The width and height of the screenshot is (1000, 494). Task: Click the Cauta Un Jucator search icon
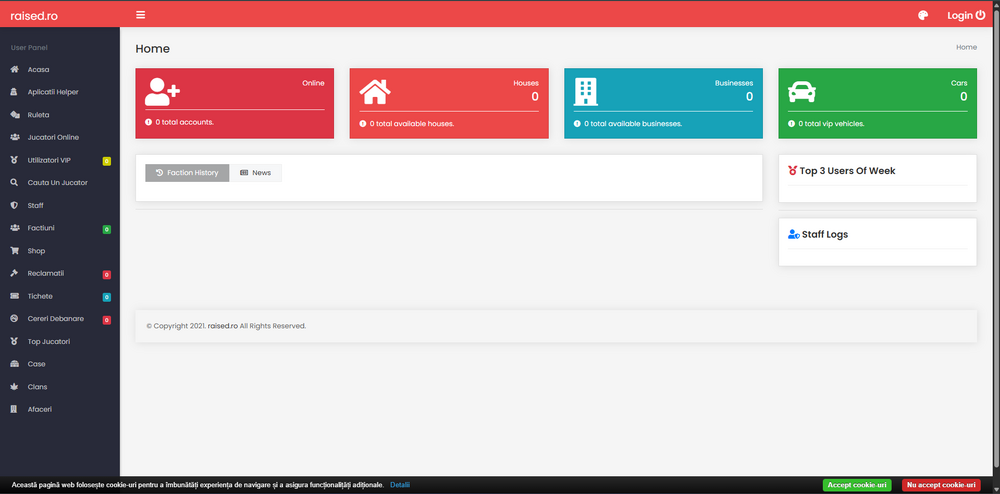pyautogui.click(x=15, y=182)
